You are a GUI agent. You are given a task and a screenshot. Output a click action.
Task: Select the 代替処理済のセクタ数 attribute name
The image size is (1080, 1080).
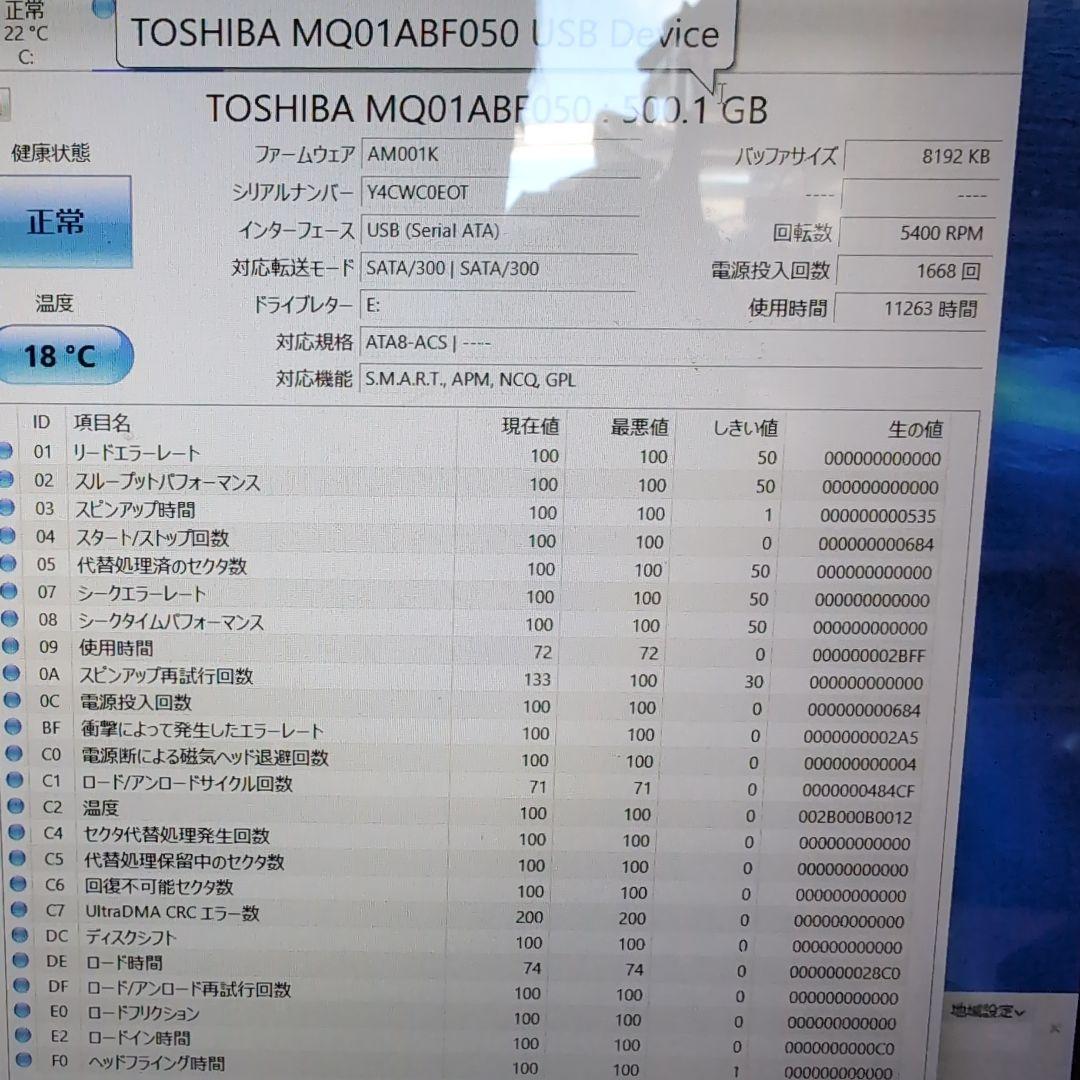click(161, 566)
